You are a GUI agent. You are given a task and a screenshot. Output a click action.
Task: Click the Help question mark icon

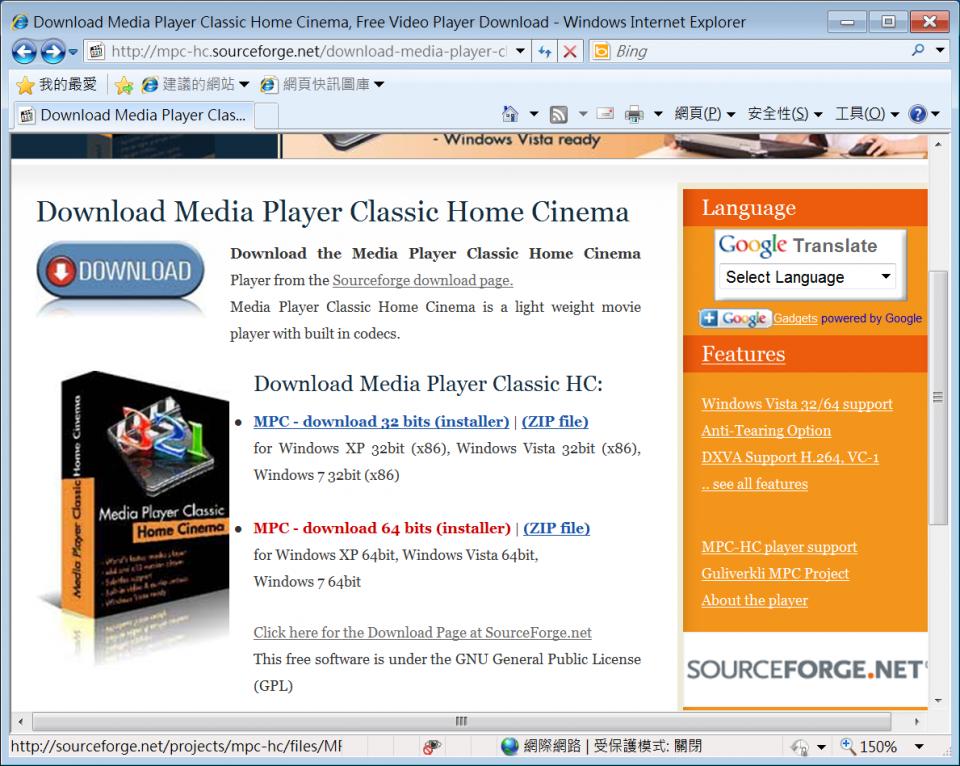tap(918, 114)
